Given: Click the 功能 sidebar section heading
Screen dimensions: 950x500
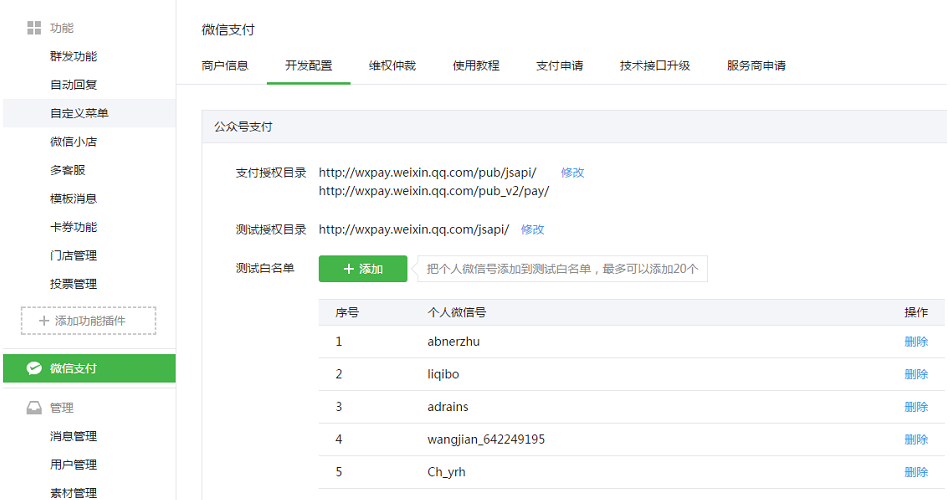Looking at the screenshot, I should [x=61, y=28].
